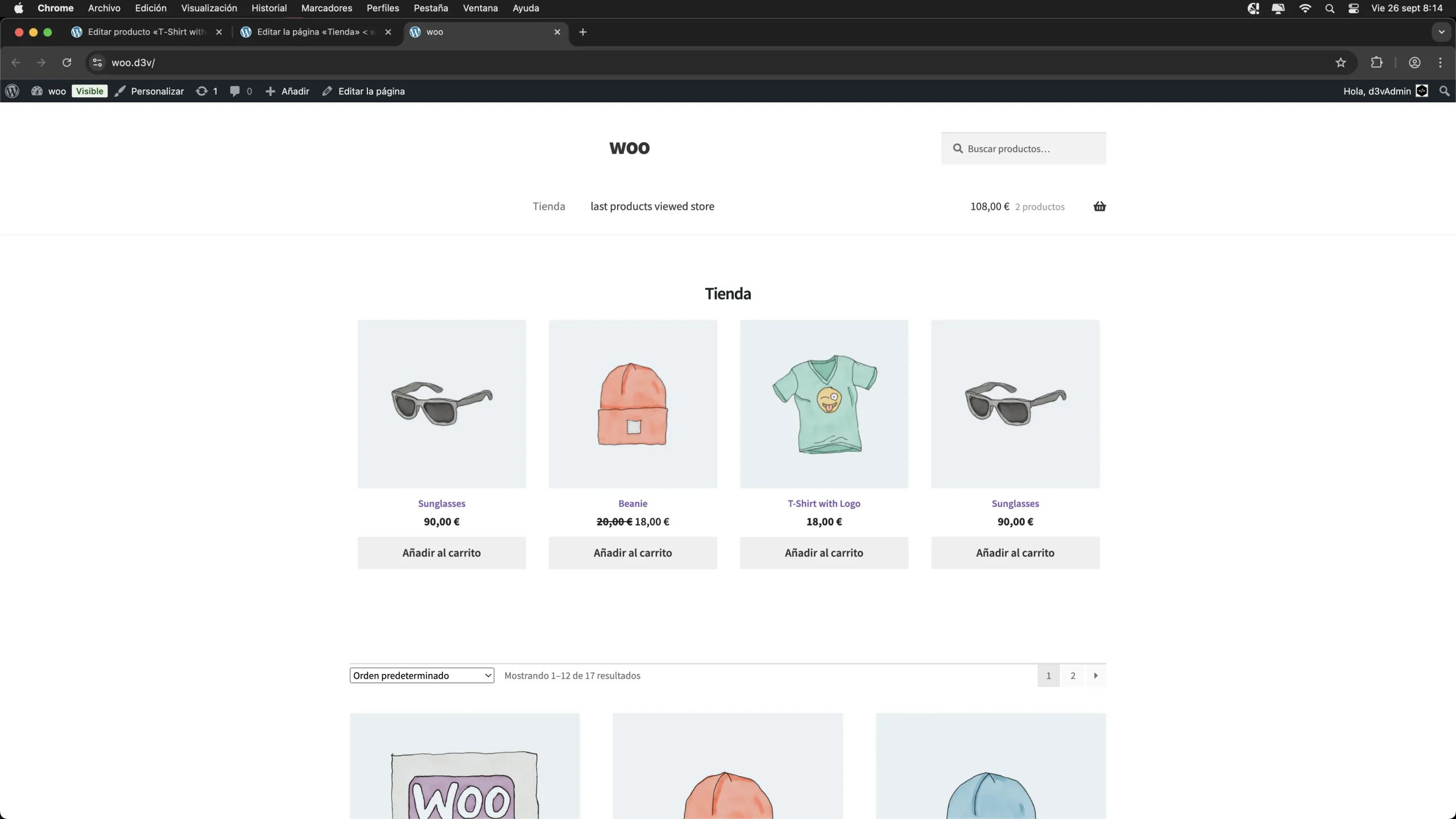Expand the tab search dropdown
Viewport: 1456px width, 819px height.
1441,32
